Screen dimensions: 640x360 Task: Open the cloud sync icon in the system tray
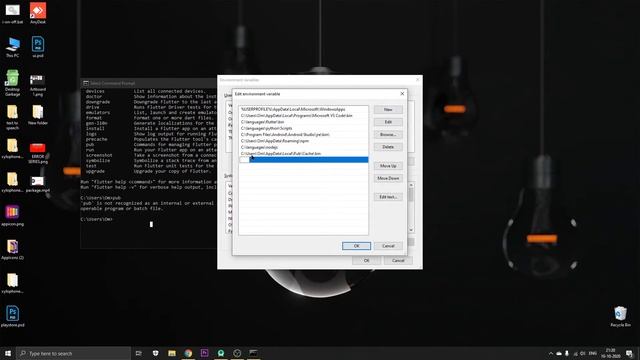point(559,353)
